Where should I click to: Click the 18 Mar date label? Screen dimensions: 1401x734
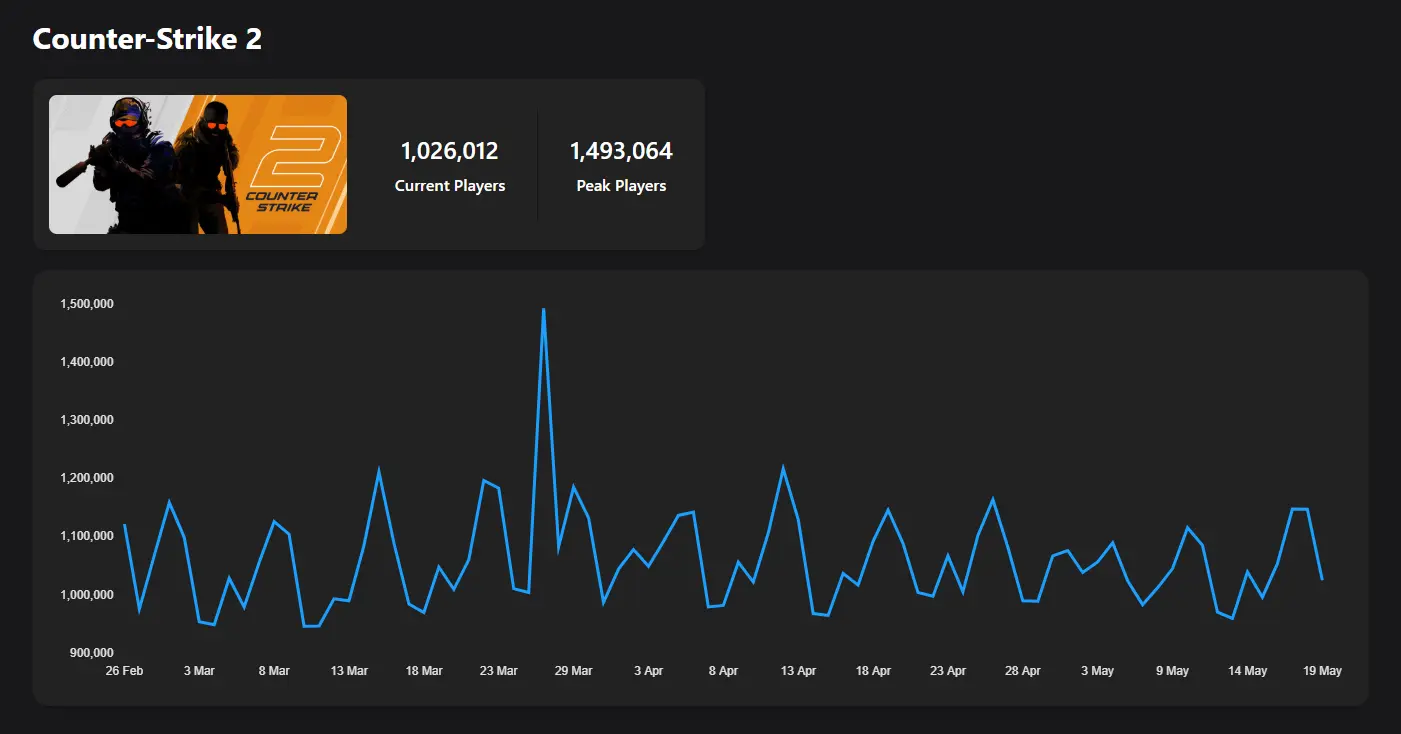tap(424, 671)
